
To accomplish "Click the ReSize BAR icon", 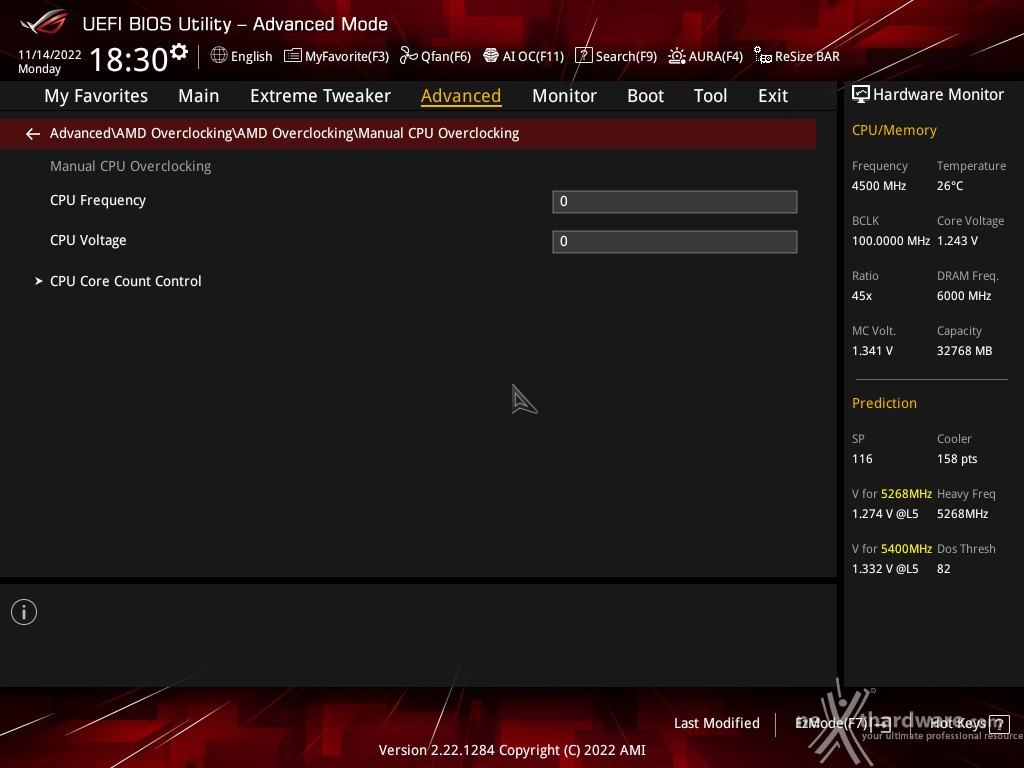I will [x=763, y=56].
